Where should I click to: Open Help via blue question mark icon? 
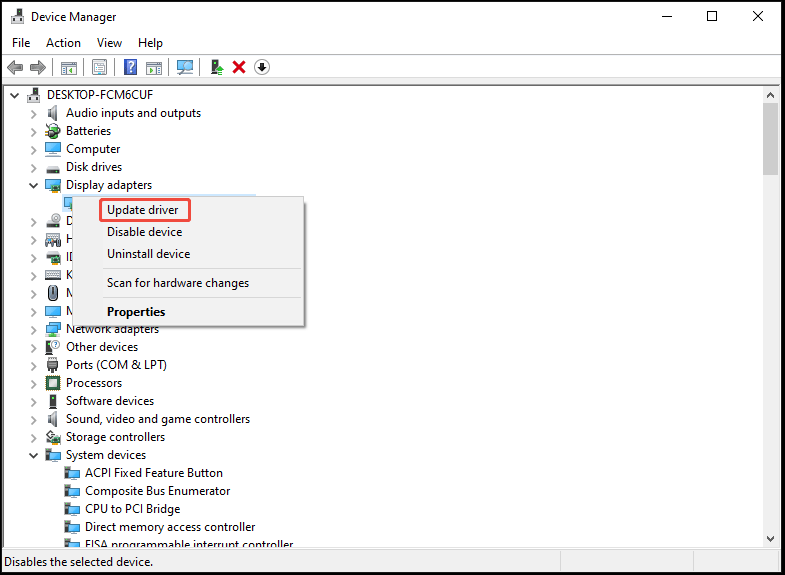(130, 67)
